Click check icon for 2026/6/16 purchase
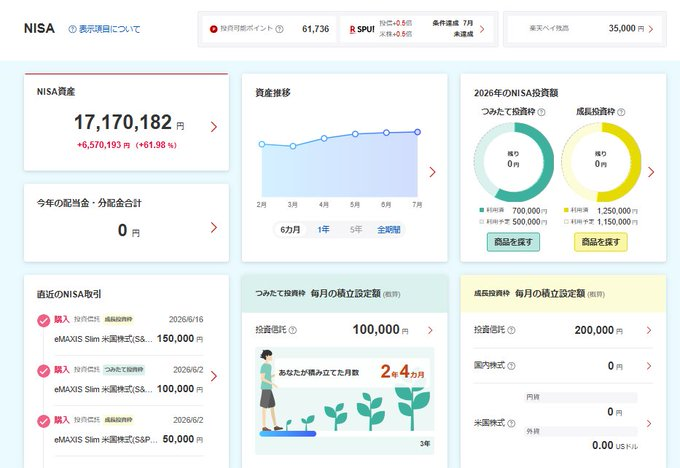This screenshot has height=468, width=680. [x=43, y=321]
